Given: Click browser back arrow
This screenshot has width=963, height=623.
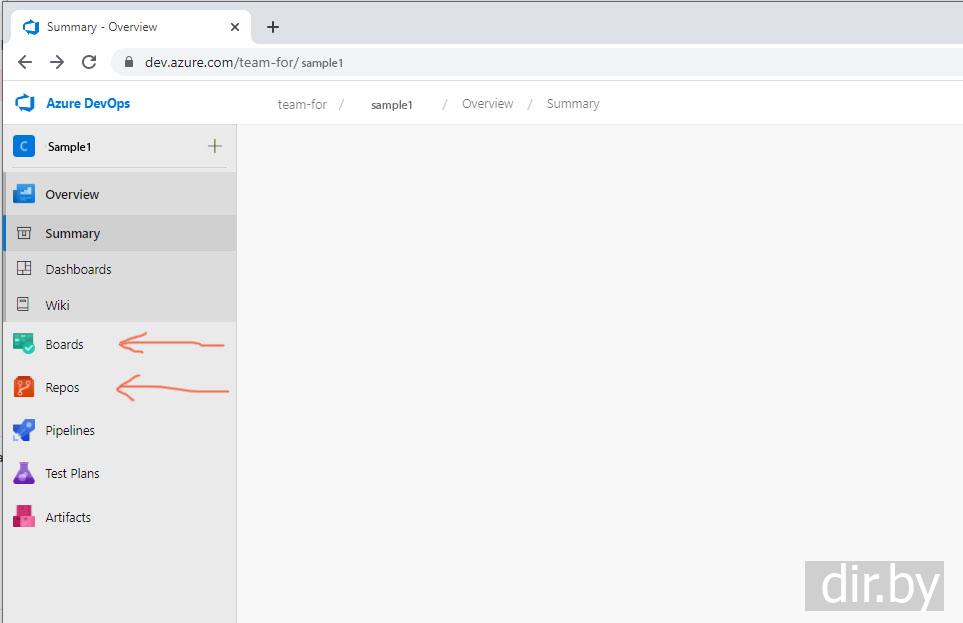Looking at the screenshot, I should (x=25, y=62).
